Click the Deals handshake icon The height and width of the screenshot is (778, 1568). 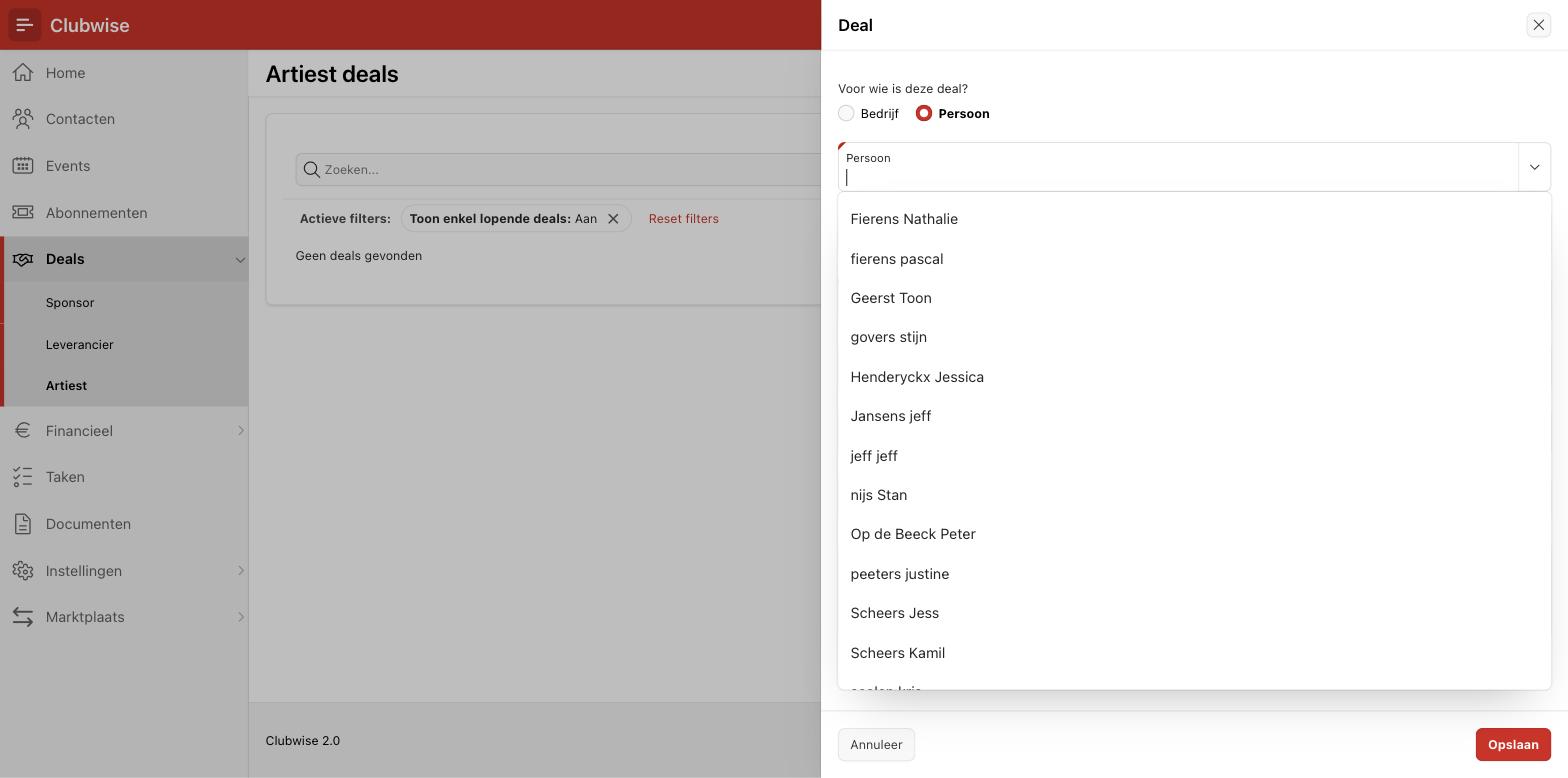(x=23, y=259)
